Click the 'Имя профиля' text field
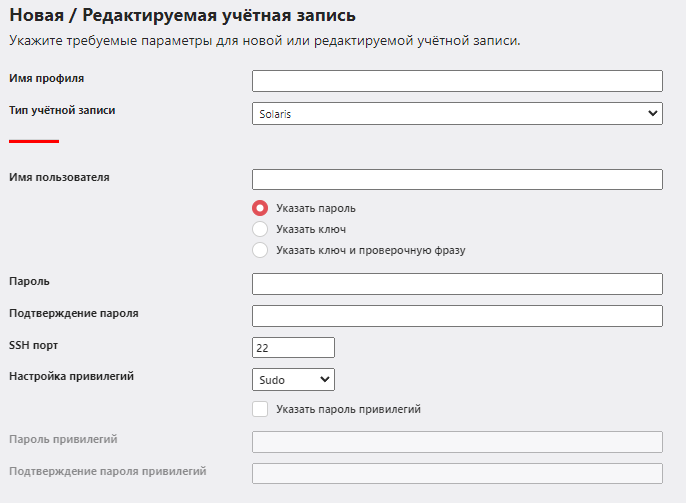 pos(457,81)
